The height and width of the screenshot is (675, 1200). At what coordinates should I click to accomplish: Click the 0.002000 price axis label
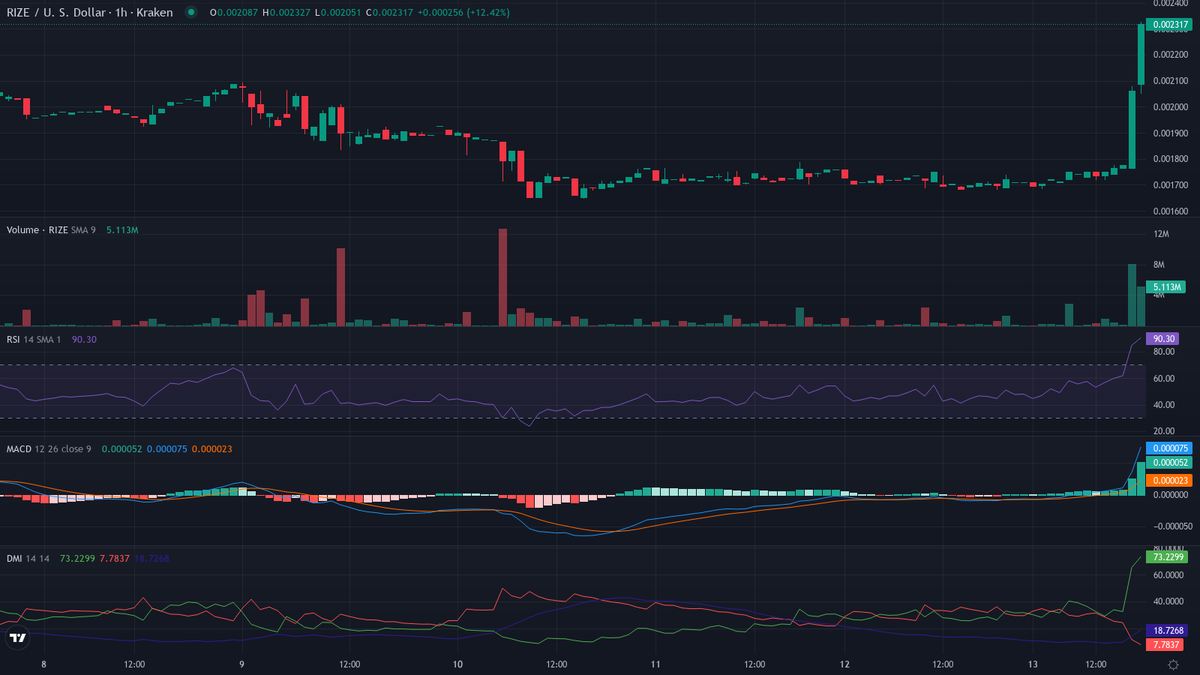[x=1170, y=106]
